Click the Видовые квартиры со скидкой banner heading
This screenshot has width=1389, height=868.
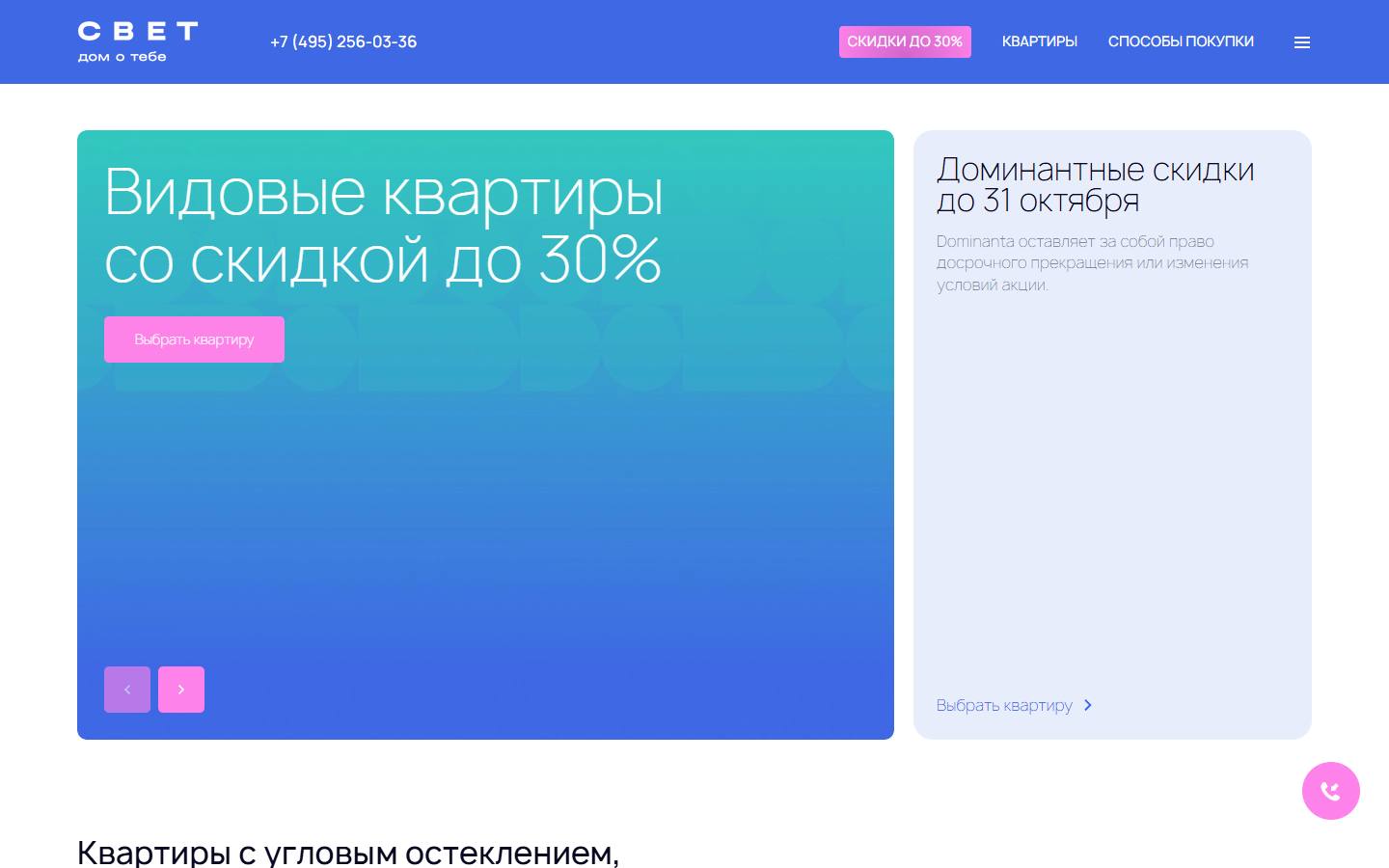pyautogui.click(x=384, y=225)
